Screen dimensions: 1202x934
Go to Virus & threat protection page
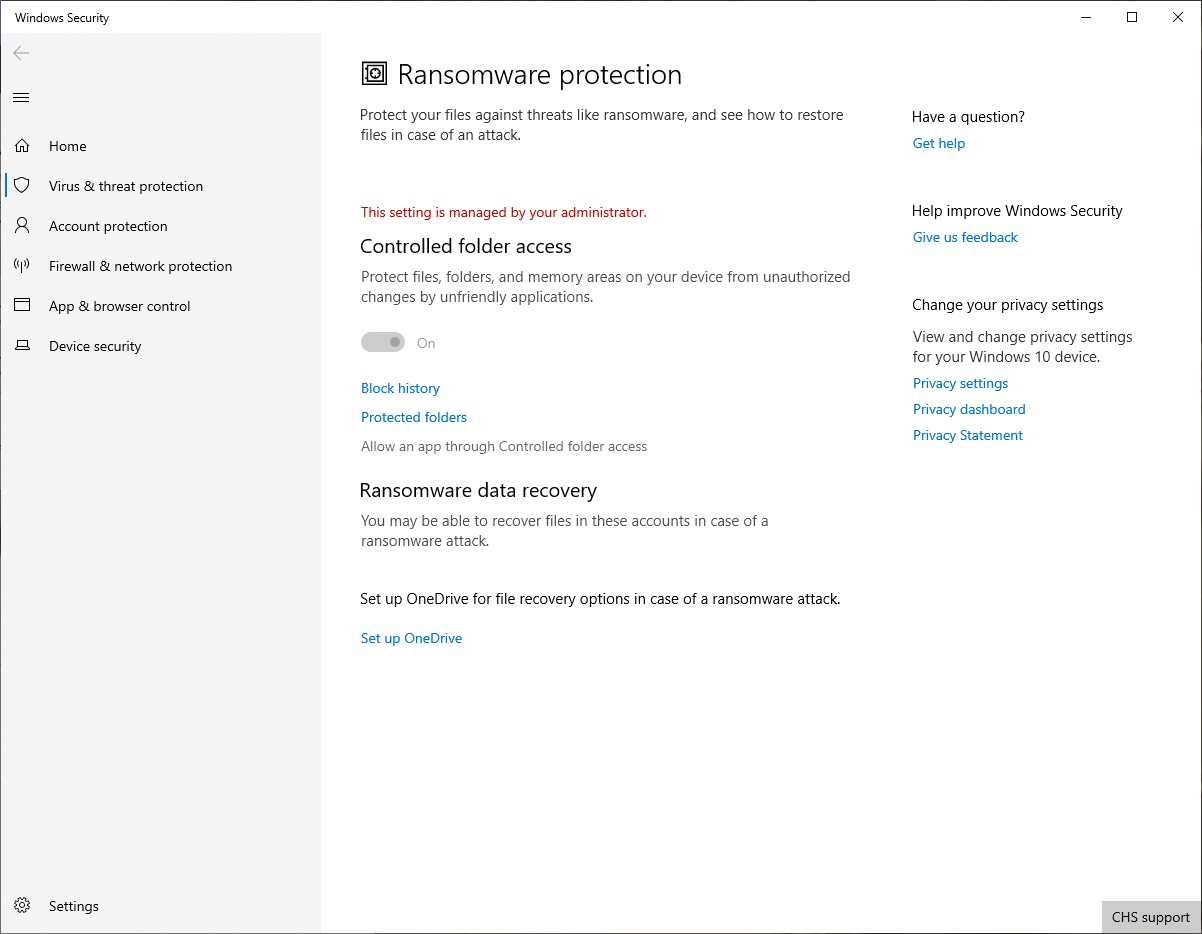tap(126, 186)
